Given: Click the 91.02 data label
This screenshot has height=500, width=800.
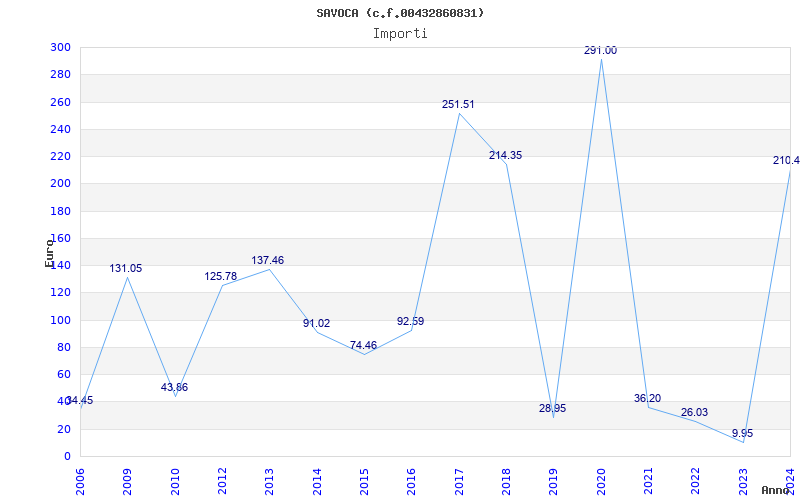Looking at the screenshot, I should (x=316, y=323).
